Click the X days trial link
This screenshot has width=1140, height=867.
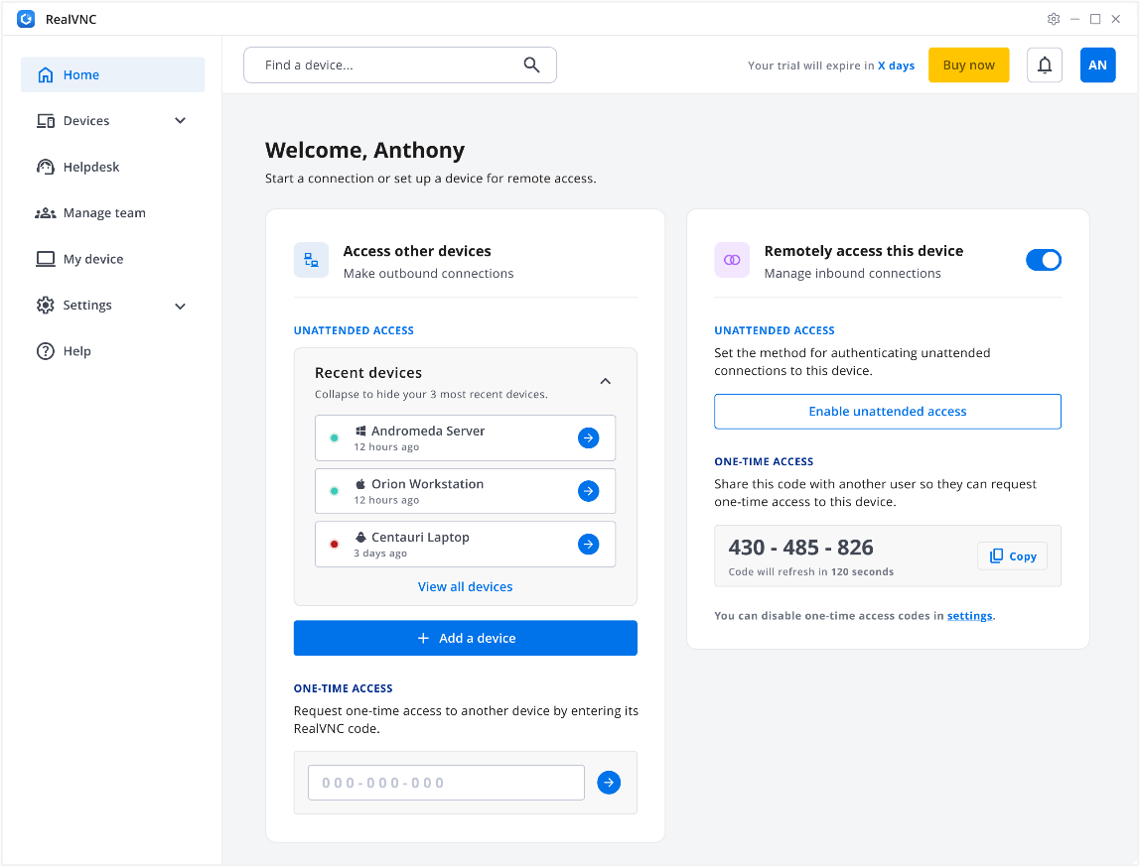[x=896, y=65]
